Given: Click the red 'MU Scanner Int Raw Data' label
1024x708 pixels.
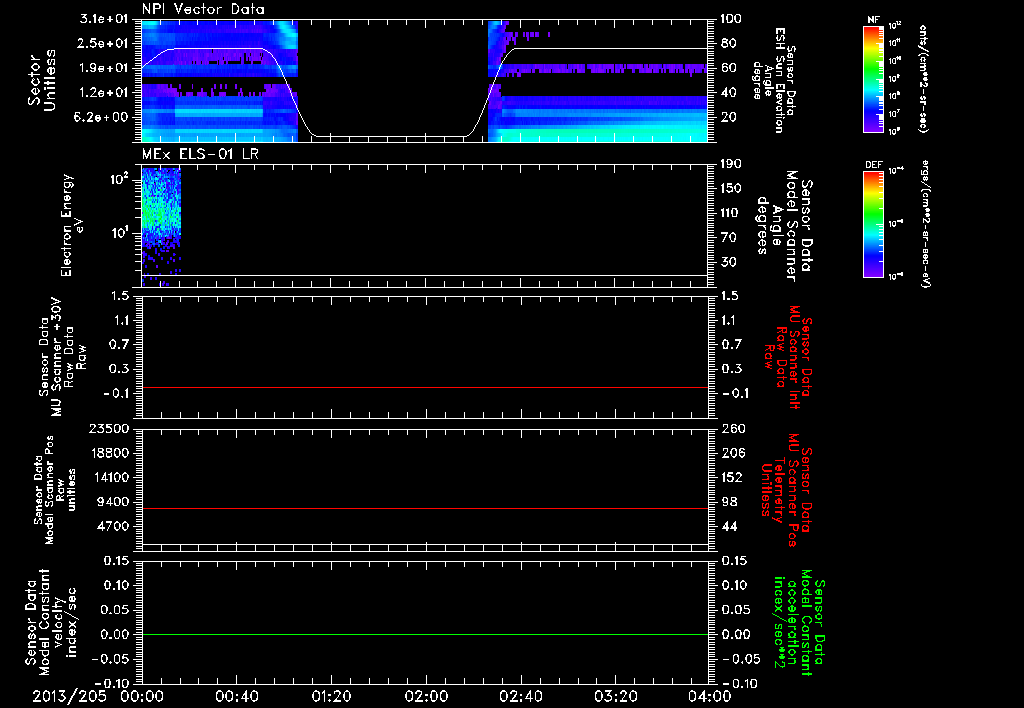Looking at the screenshot, I should tap(787, 357).
